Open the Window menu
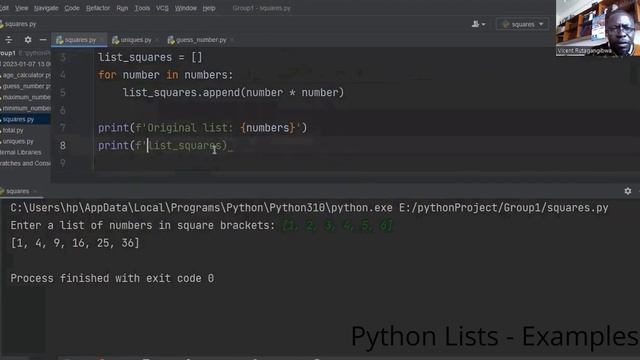The width and height of the screenshot is (640, 360). click(186, 8)
